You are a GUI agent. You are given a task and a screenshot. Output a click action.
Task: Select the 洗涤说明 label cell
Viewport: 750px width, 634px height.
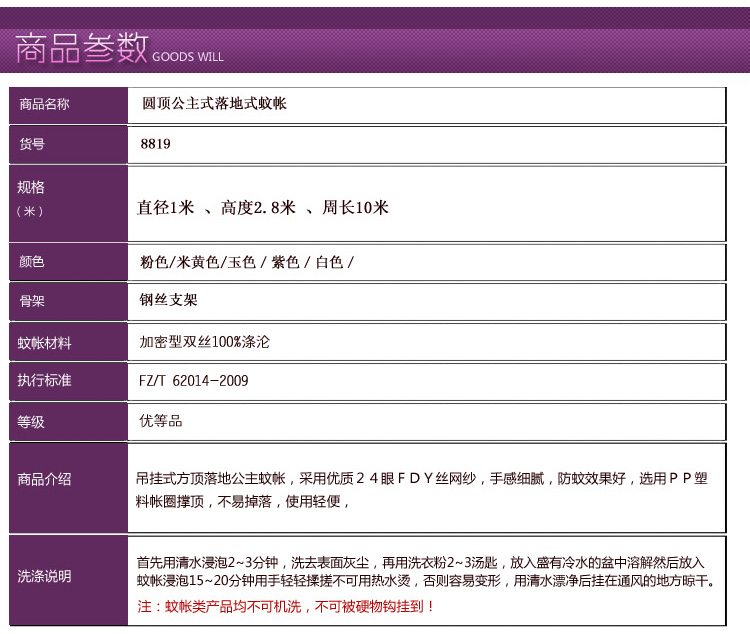tap(68, 580)
